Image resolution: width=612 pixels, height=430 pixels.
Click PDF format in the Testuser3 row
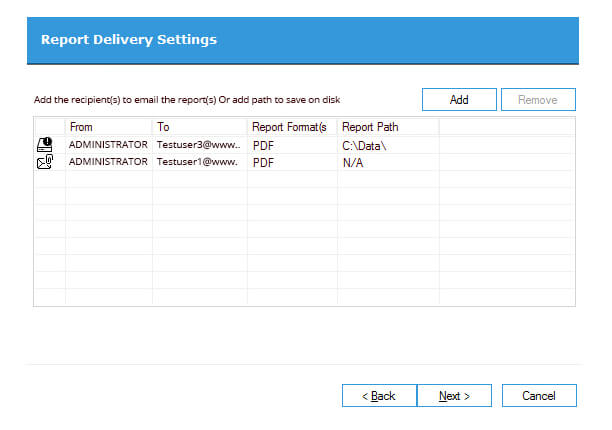(292, 146)
